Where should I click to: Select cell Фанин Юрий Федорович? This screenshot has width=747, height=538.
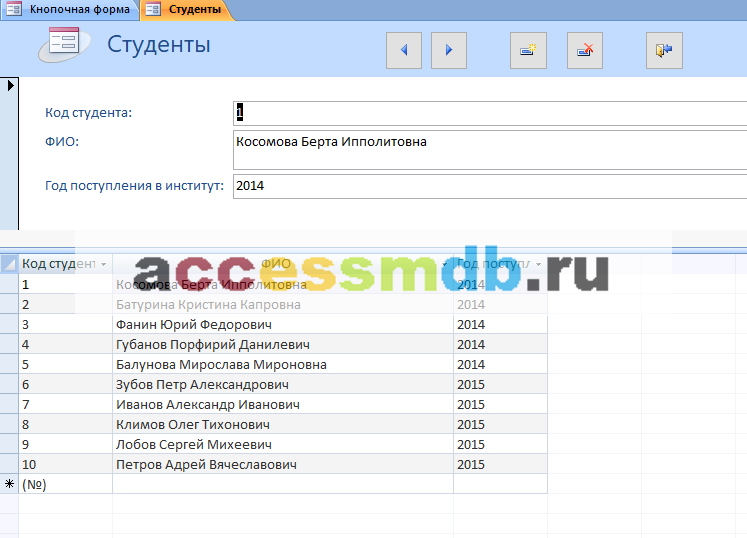tap(283, 325)
